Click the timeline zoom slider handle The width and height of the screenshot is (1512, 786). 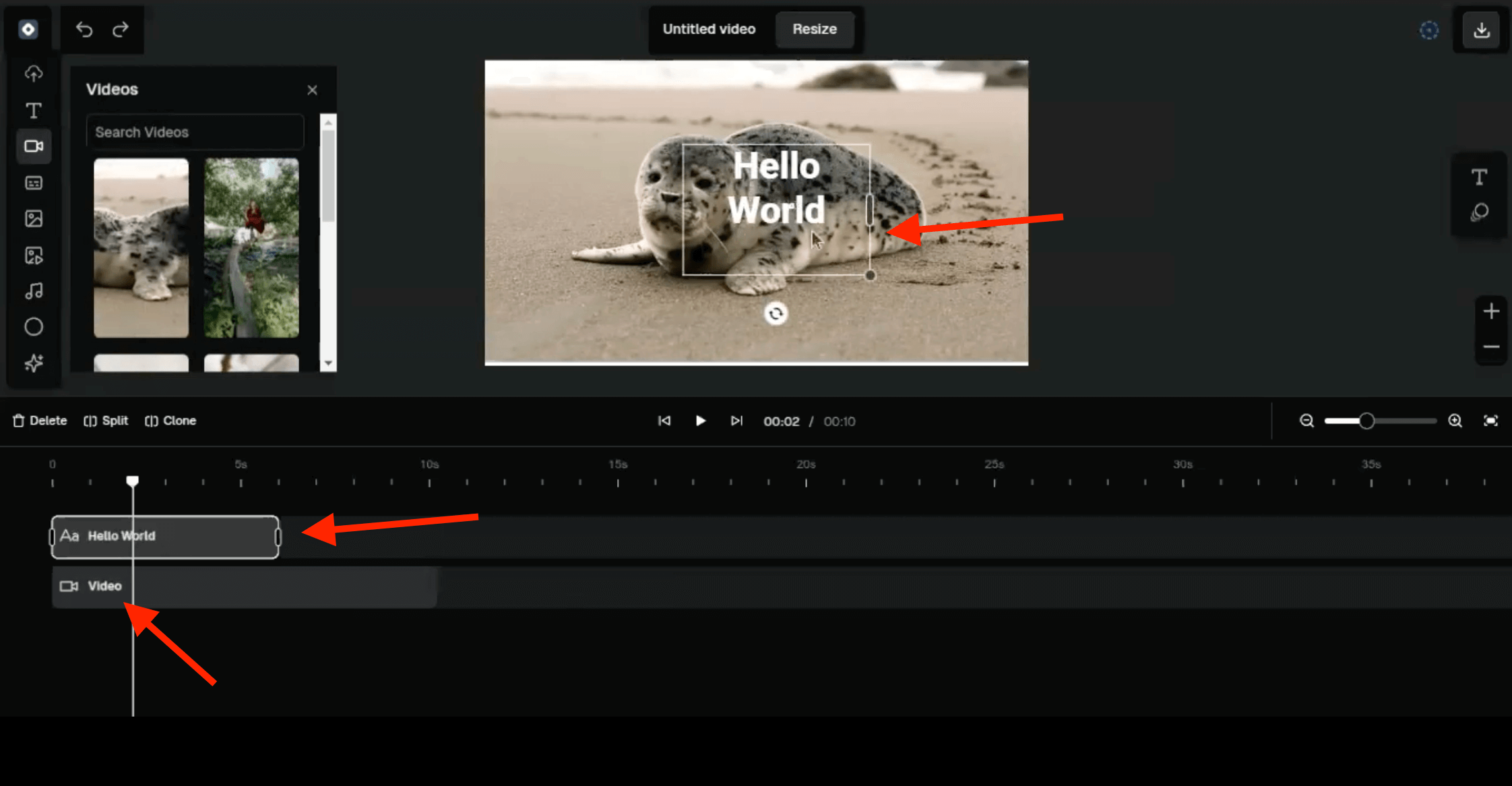(x=1366, y=421)
